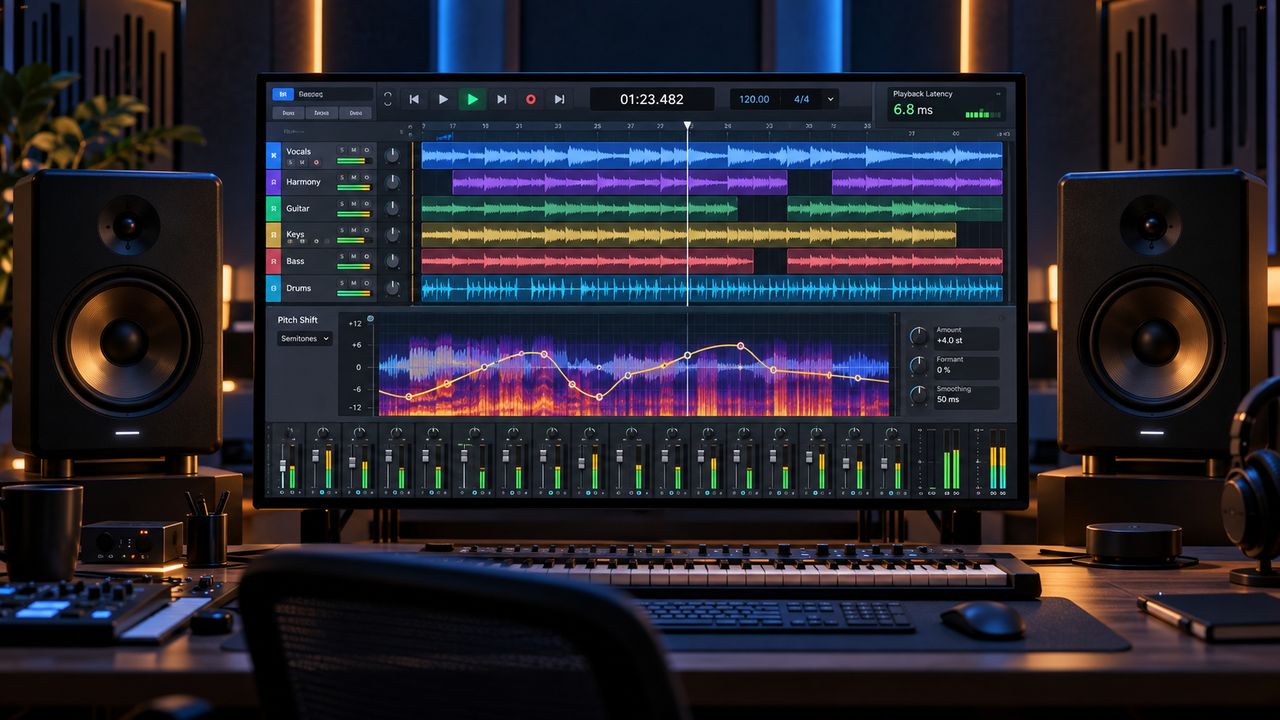Click the Vocals track color icon

tap(273, 154)
